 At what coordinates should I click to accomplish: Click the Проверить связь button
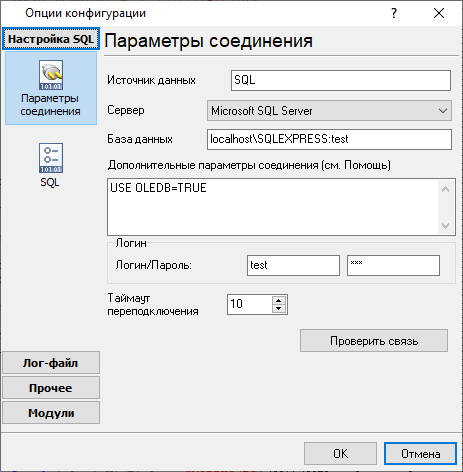point(374,341)
